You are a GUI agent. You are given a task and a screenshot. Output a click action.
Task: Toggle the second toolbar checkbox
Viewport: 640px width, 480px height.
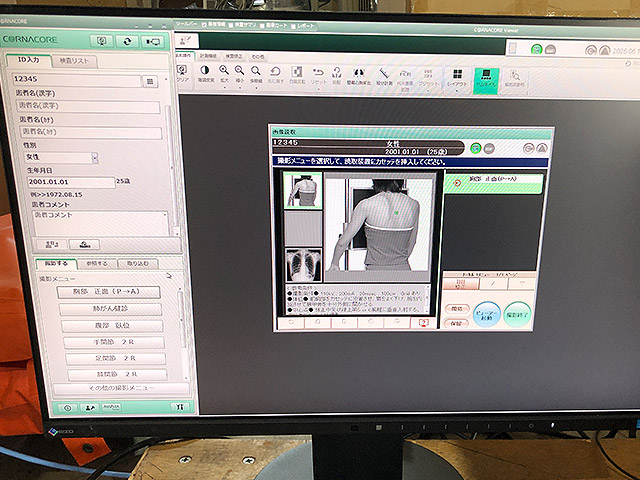pos(231,25)
